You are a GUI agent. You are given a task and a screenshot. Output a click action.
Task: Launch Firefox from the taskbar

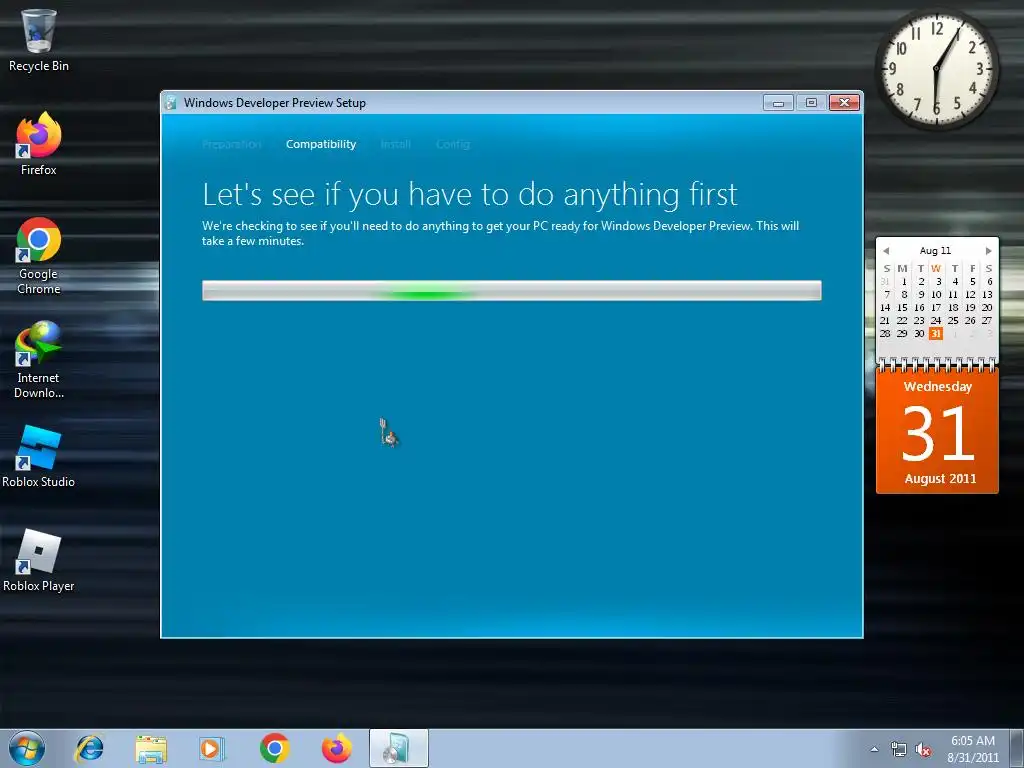click(336, 748)
